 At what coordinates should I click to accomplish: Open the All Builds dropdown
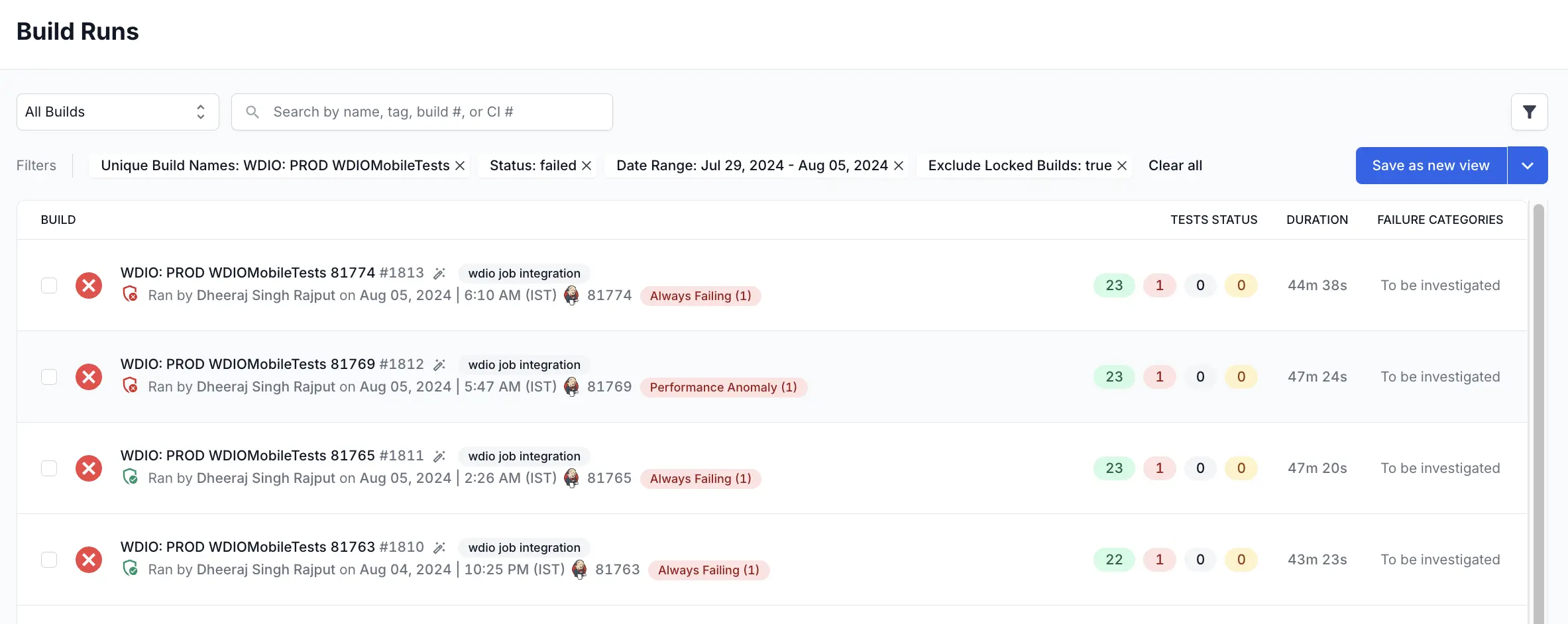click(117, 112)
